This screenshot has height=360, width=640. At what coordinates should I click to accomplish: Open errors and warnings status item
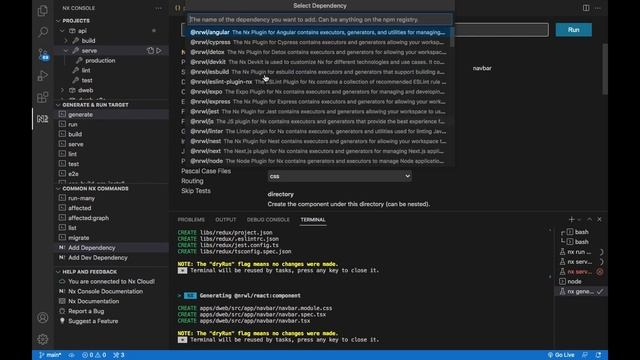click(x=94, y=355)
